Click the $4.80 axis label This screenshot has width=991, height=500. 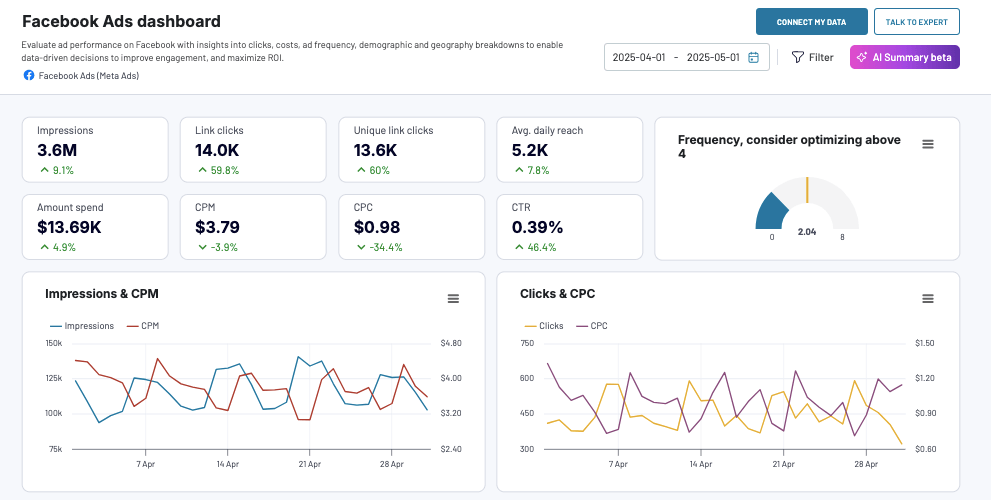pyautogui.click(x=451, y=343)
